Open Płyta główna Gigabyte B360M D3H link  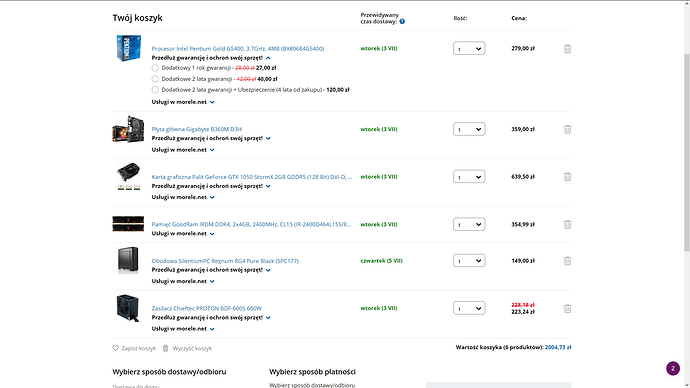[197, 129]
